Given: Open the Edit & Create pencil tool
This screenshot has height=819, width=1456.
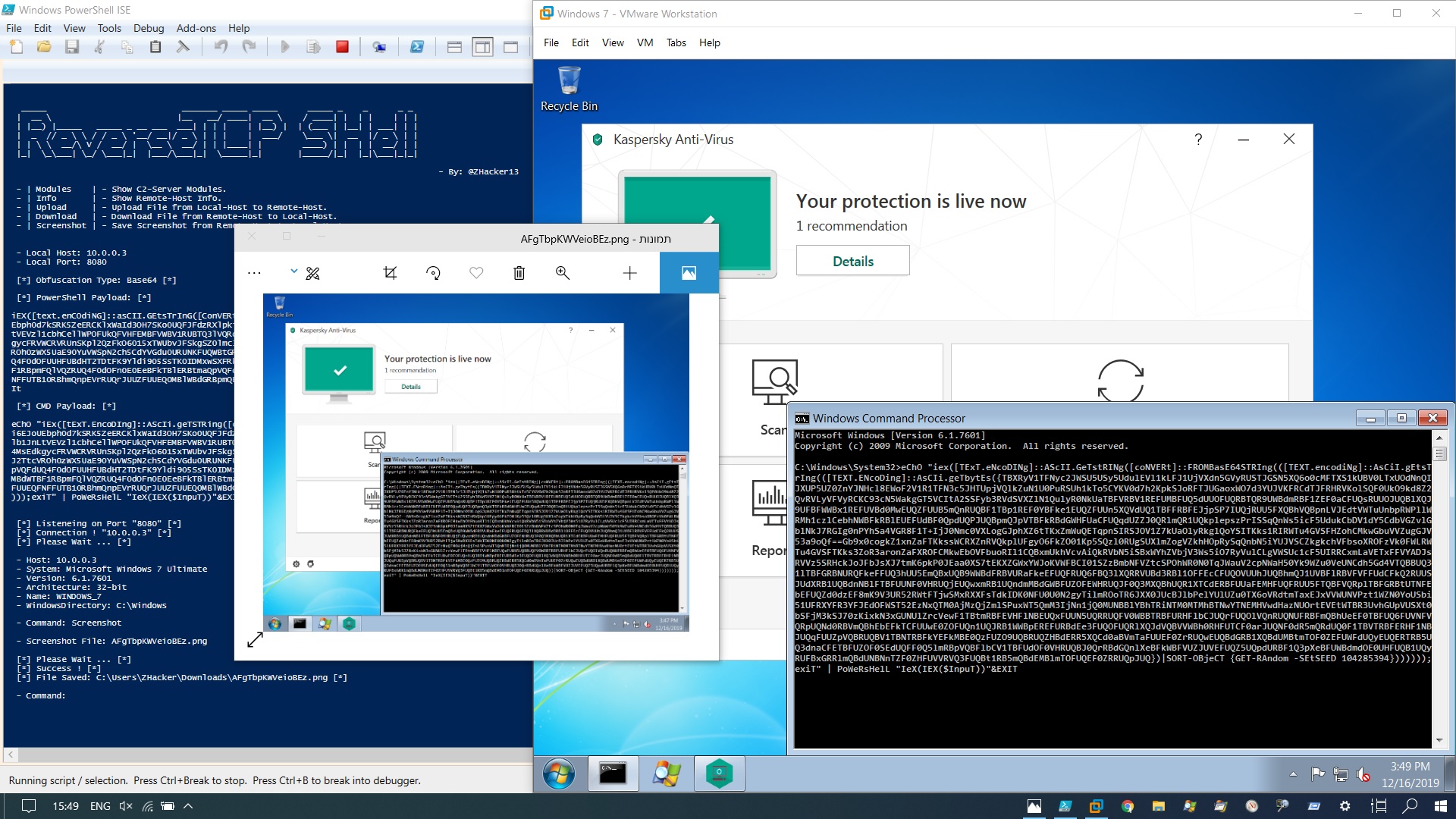Looking at the screenshot, I should tap(312, 273).
